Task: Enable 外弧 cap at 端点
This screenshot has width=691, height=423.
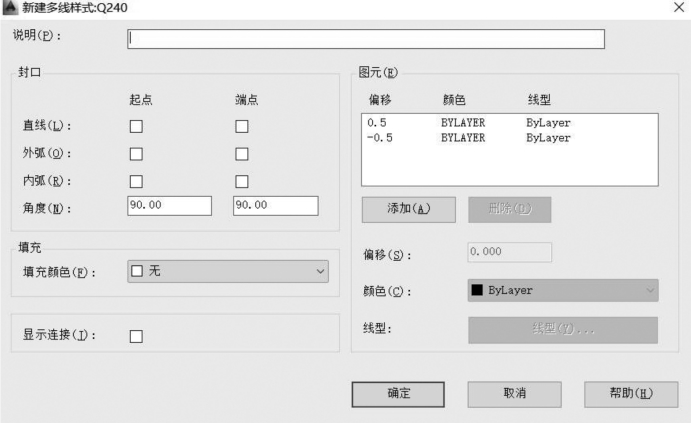Action: pyautogui.click(x=241, y=154)
